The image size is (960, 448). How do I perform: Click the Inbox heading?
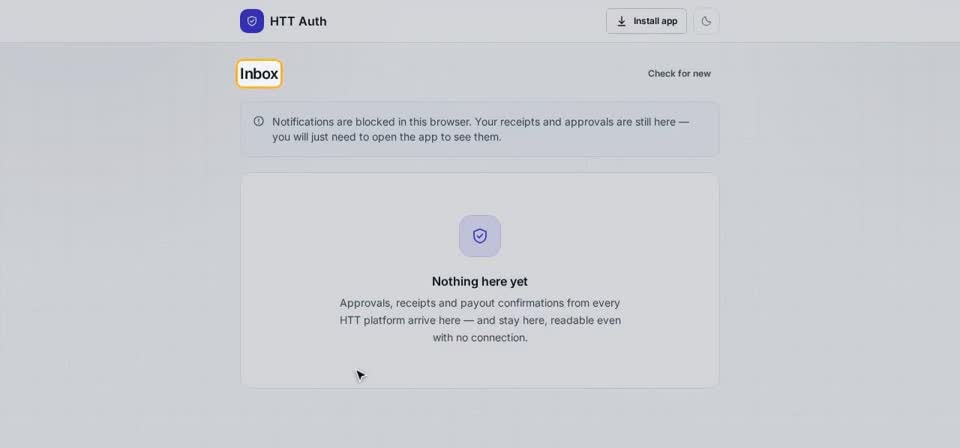(x=259, y=73)
